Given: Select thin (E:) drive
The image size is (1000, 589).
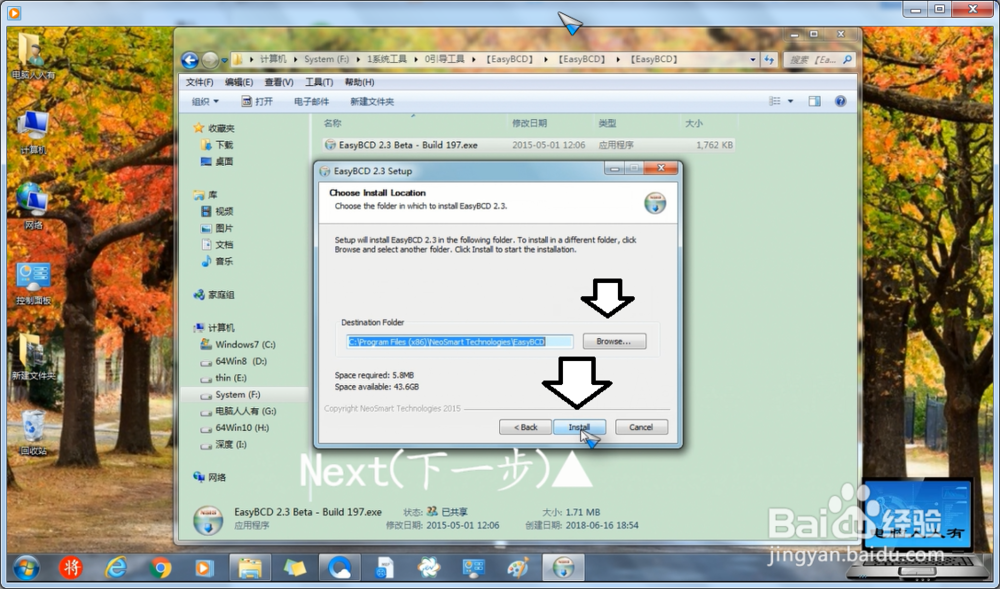Looking at the screenshot, I should (223, 377).
